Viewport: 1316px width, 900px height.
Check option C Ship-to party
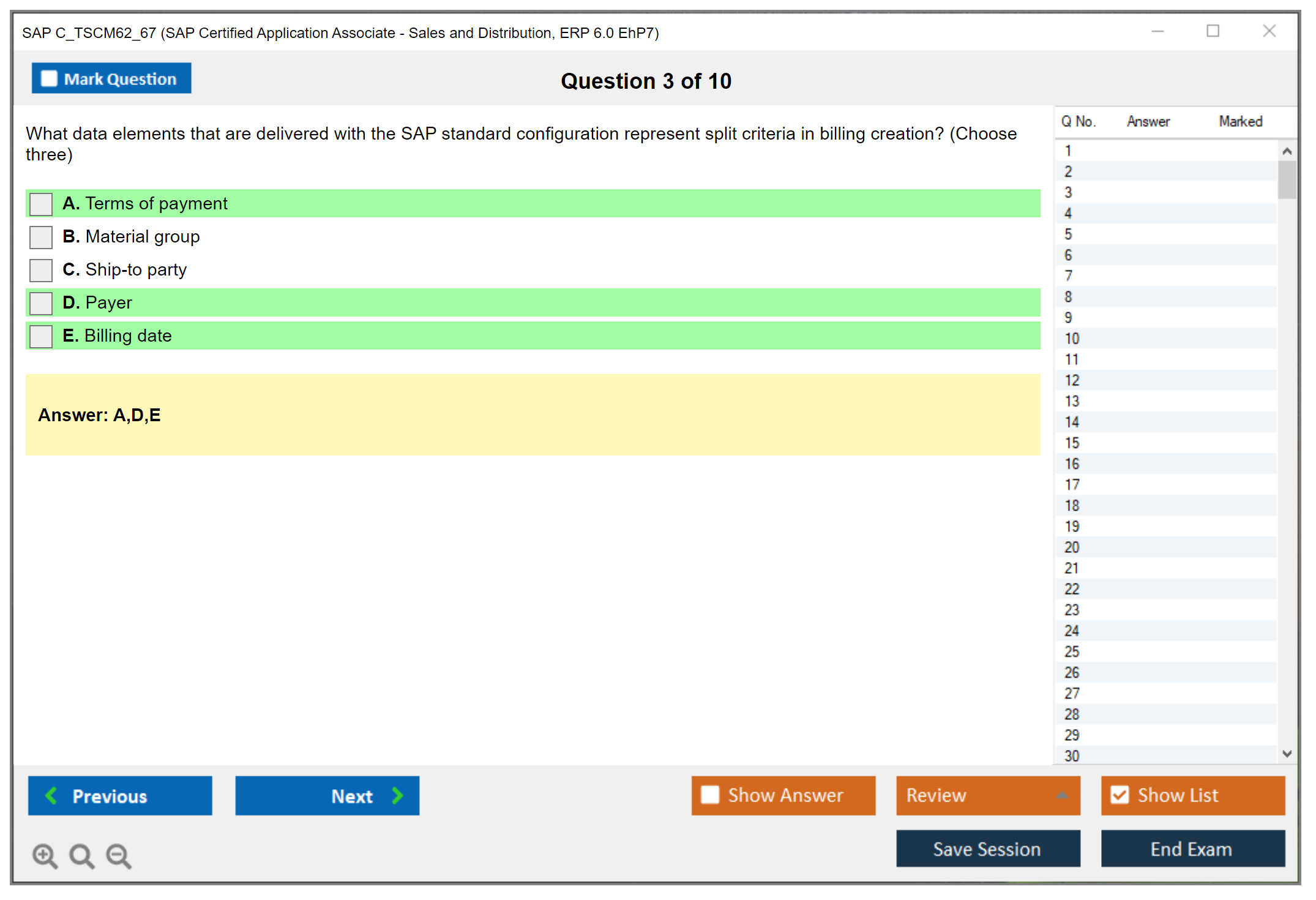(x=41, y=270)
